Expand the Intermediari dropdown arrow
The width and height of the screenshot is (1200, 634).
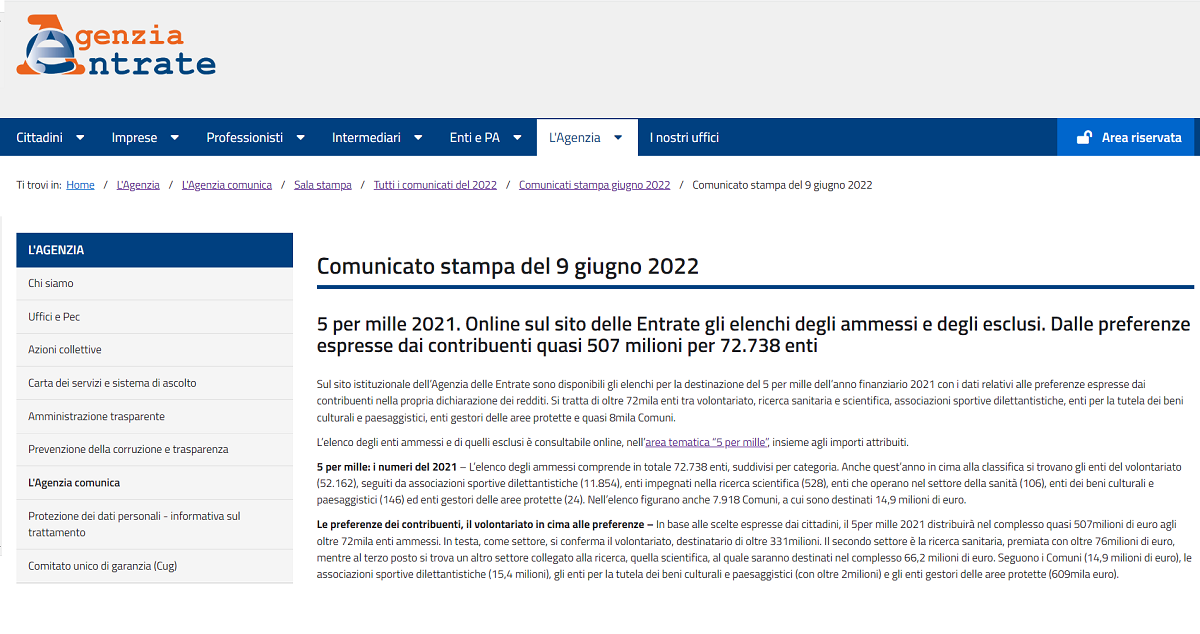[x=418, y=138]
